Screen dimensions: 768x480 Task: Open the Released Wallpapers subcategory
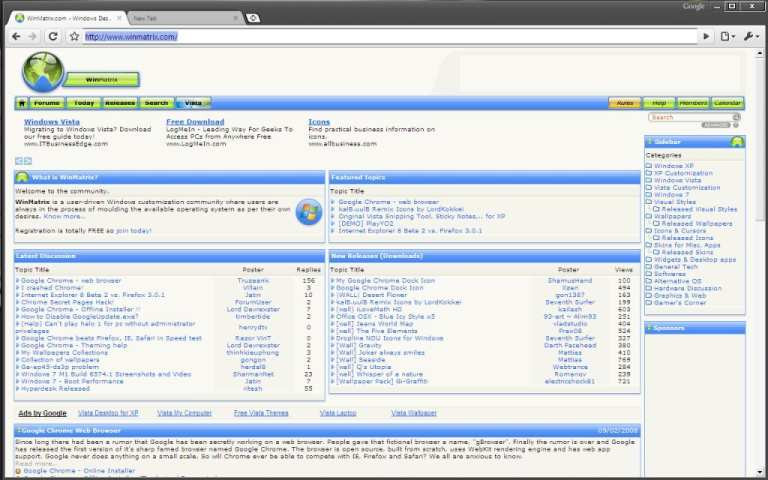(x=697, y=223)
